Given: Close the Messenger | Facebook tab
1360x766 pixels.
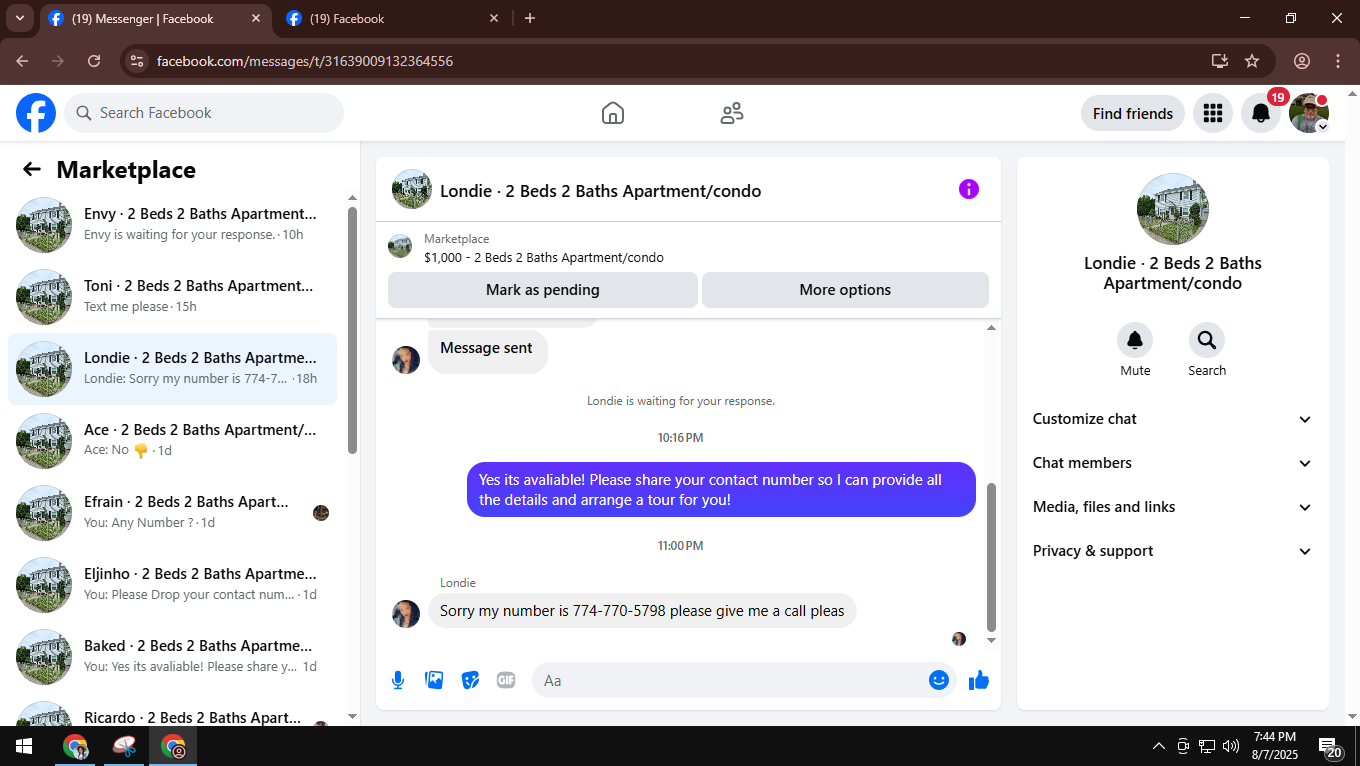Looking at the screenshot, I should pyautogui.click(x=256, y=18).
